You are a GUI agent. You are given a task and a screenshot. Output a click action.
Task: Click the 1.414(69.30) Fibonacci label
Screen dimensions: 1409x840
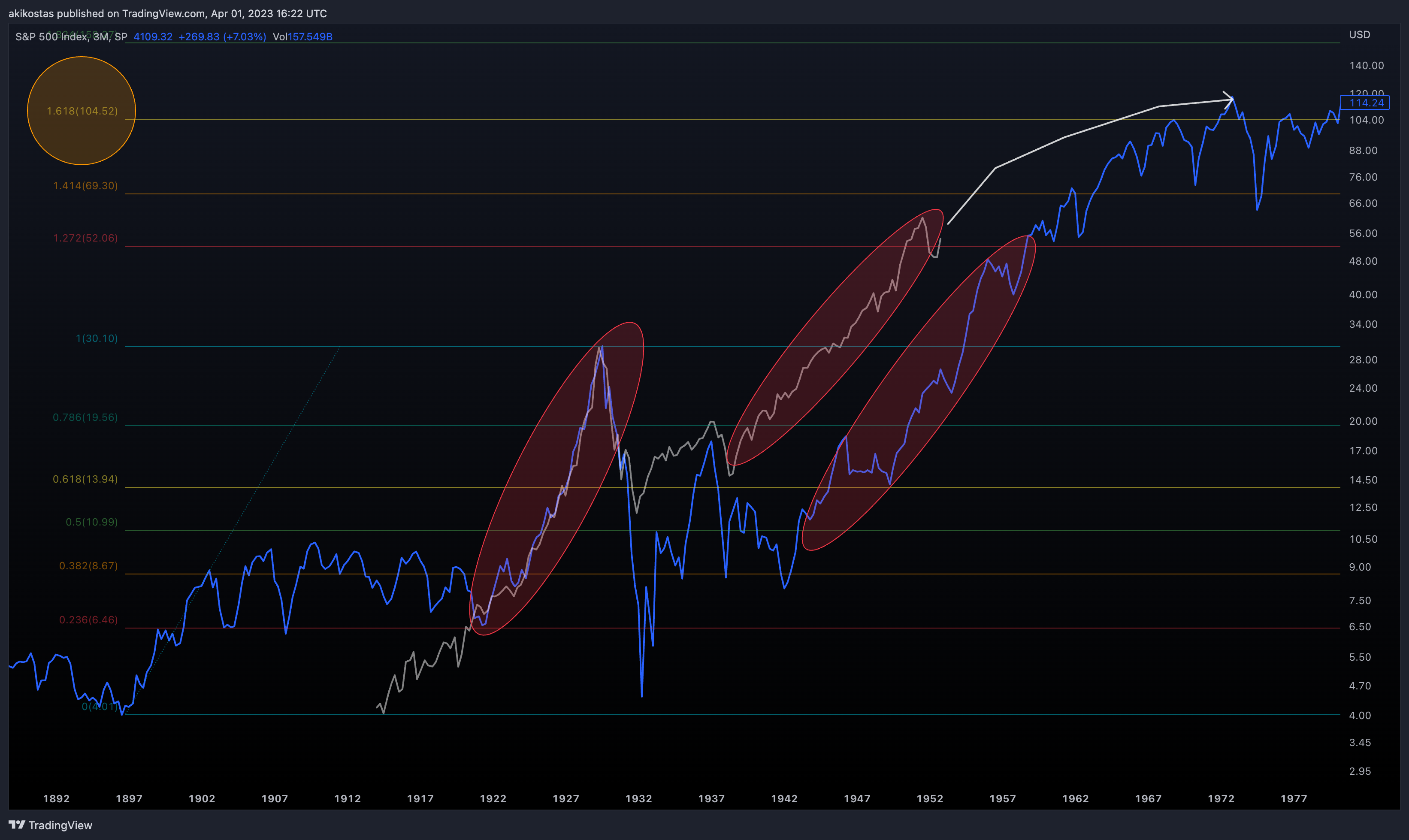85,186
